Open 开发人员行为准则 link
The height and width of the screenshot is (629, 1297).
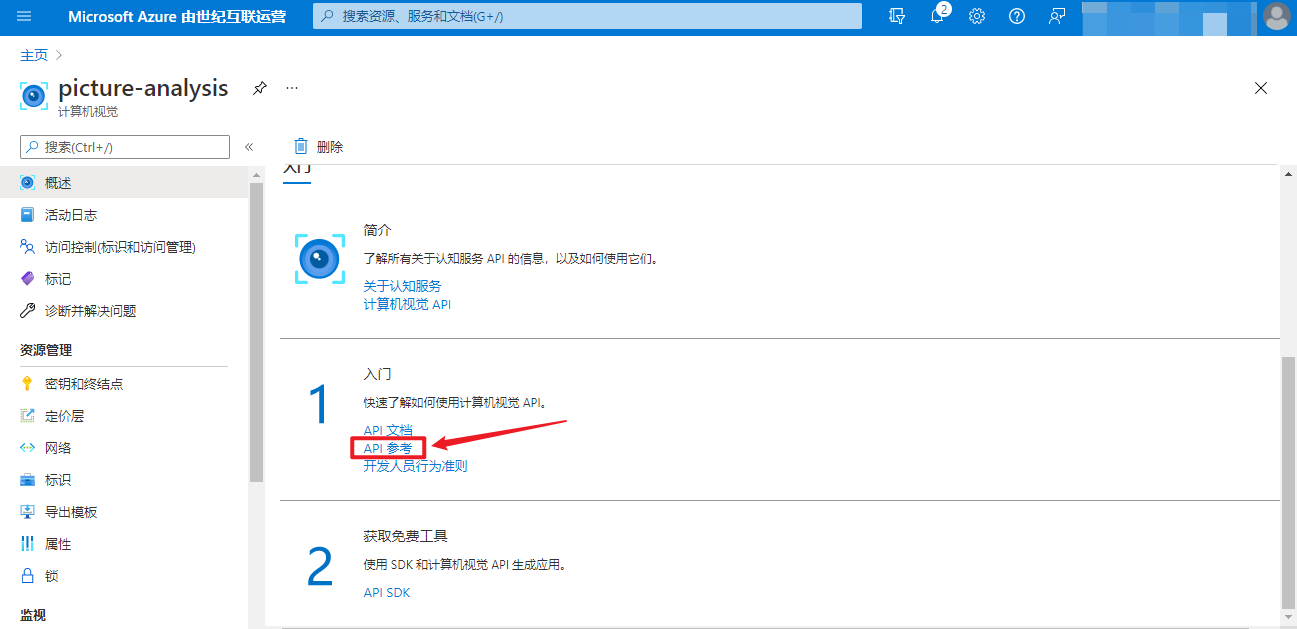pos(415,466)
